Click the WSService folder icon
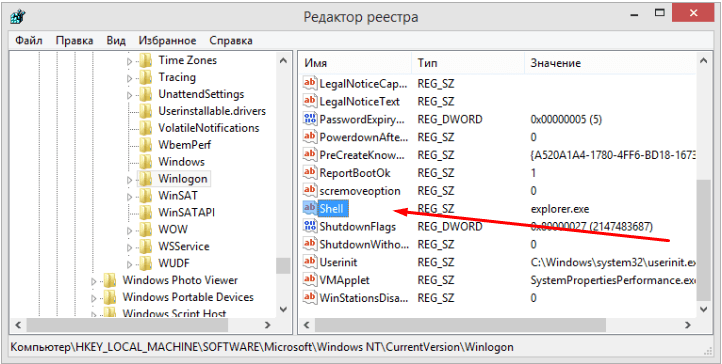722x364 pixels. coord(146,246)
